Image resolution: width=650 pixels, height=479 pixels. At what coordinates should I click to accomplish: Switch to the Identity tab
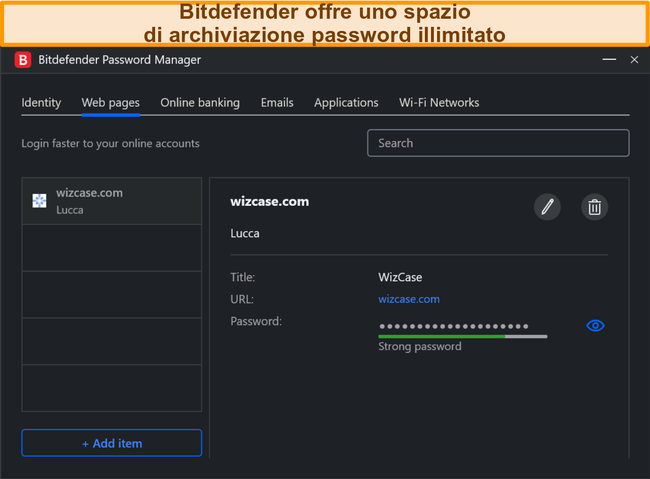(41, 102)
